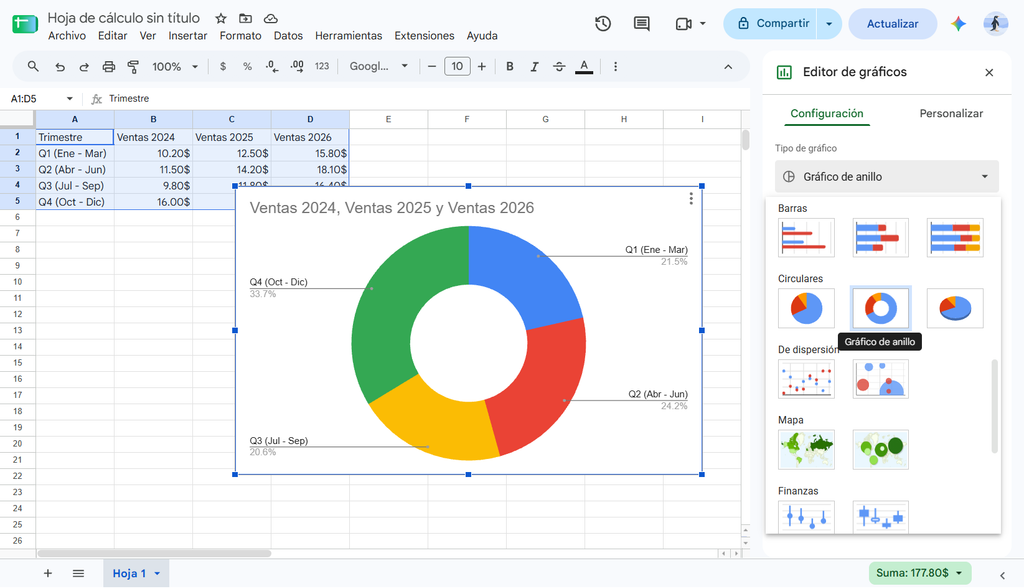Decrease font size with the minus button
Screen dimensions: 1024x588
(x=432, y=67)
